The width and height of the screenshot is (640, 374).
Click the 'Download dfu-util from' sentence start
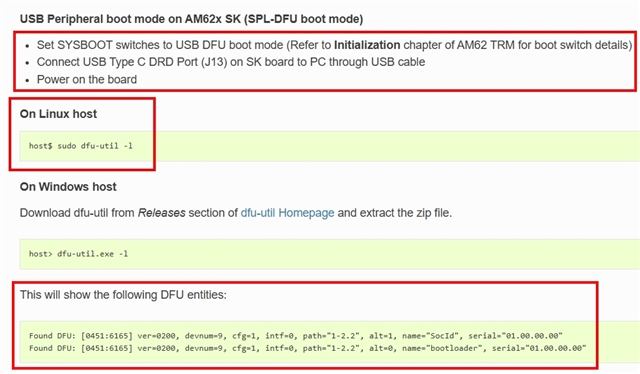click(77, 213)
